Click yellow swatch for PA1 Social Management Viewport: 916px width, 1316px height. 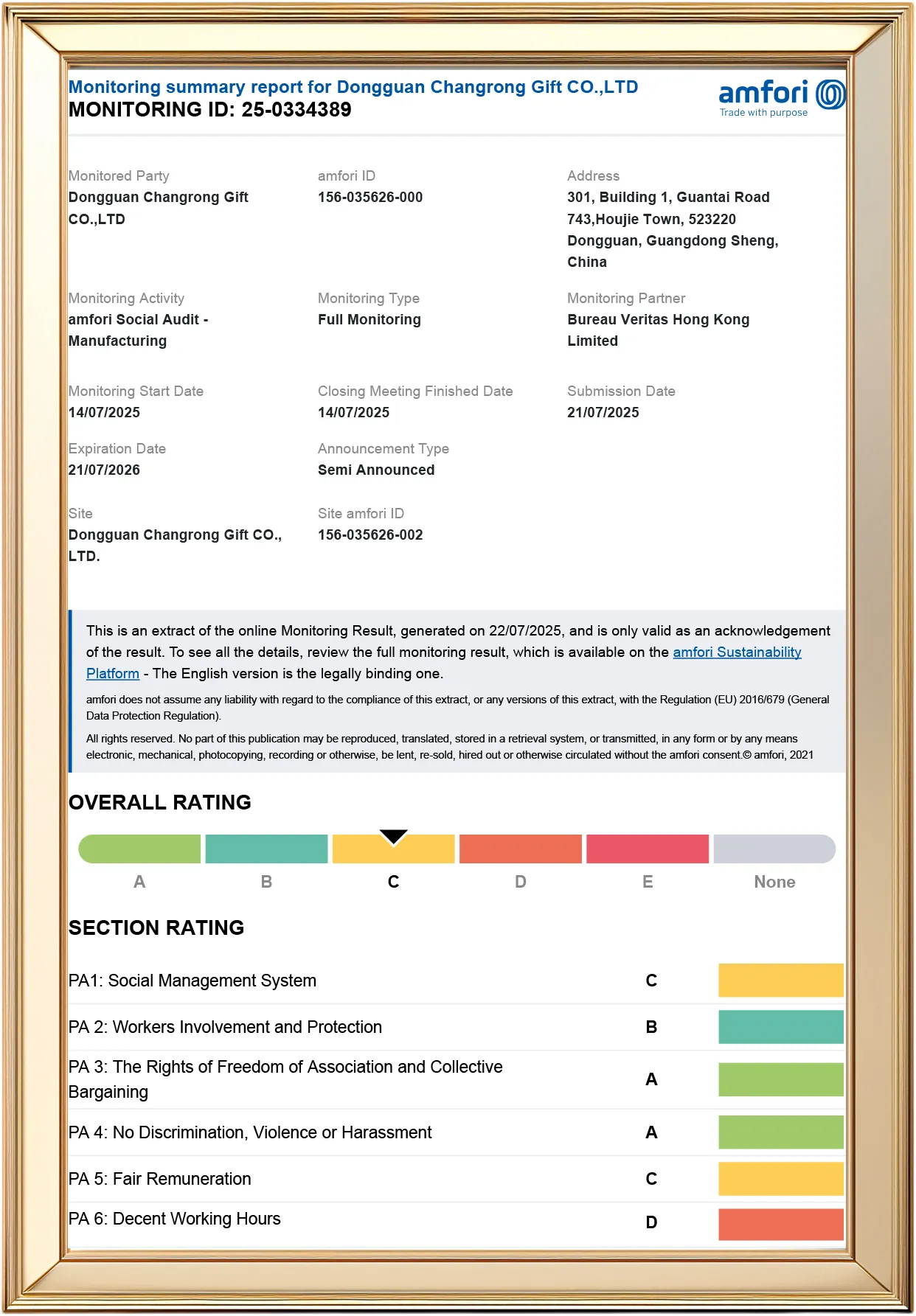point(780,981)
